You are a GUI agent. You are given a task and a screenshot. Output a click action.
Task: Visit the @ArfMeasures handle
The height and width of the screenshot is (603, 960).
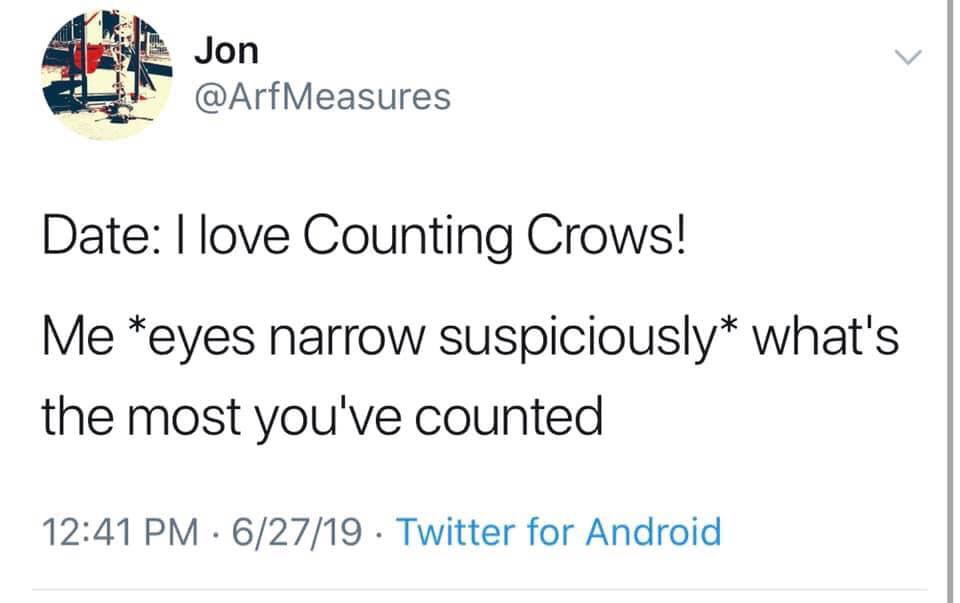[x=321, y=97]
